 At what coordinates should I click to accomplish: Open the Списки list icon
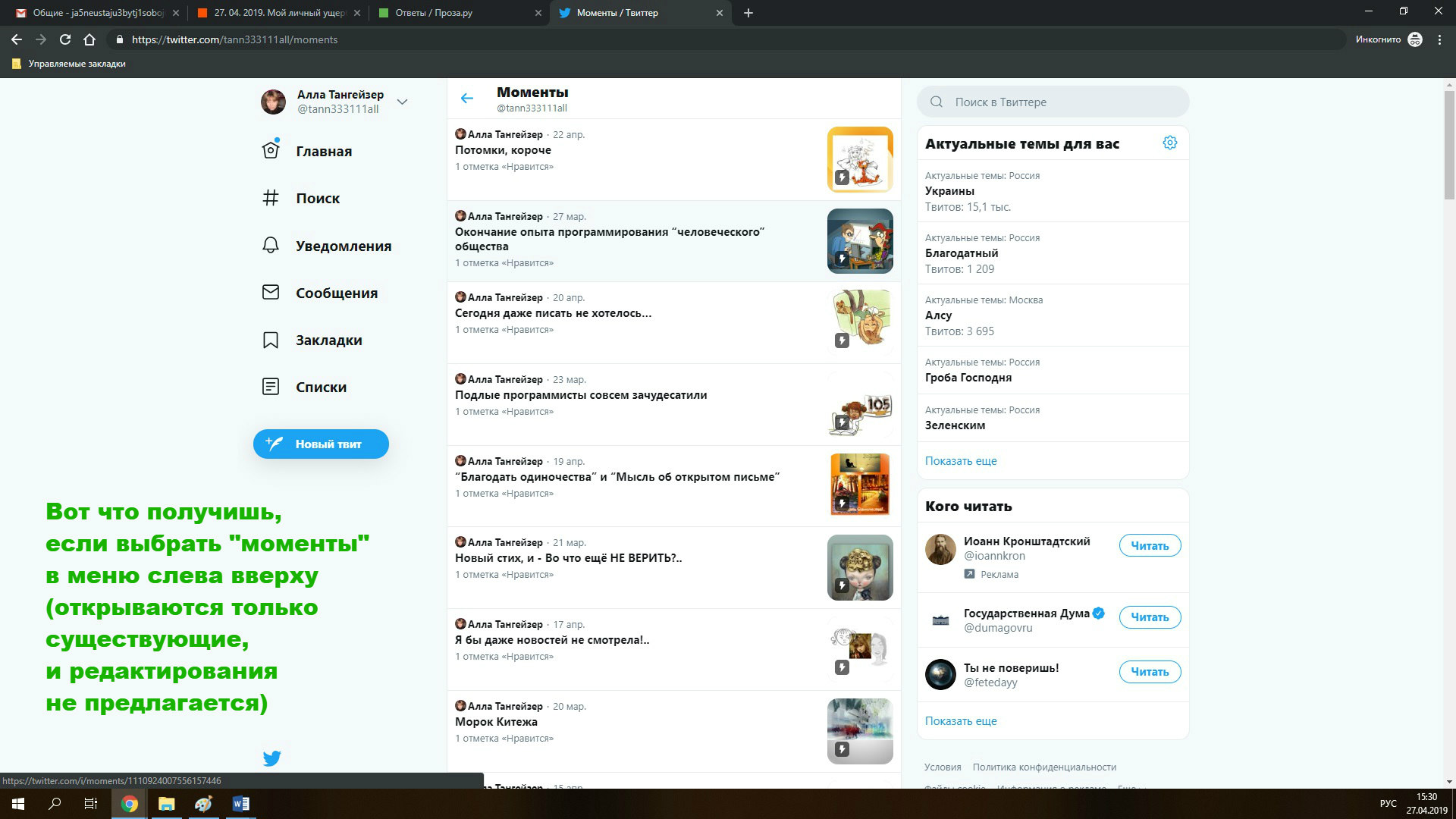coord(271,387)
